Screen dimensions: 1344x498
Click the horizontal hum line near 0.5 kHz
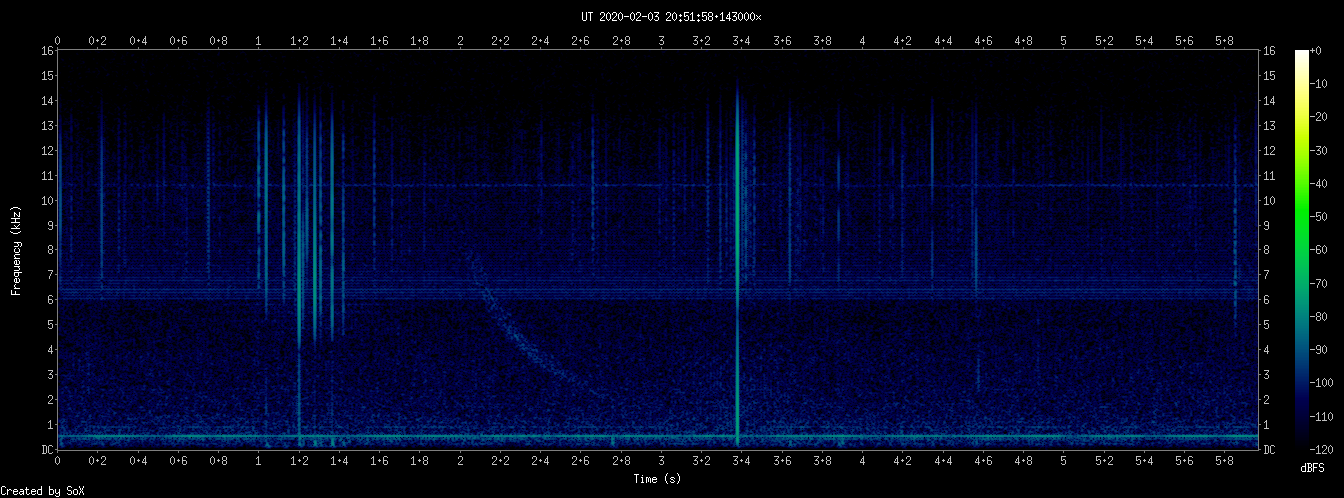point(657,437)
